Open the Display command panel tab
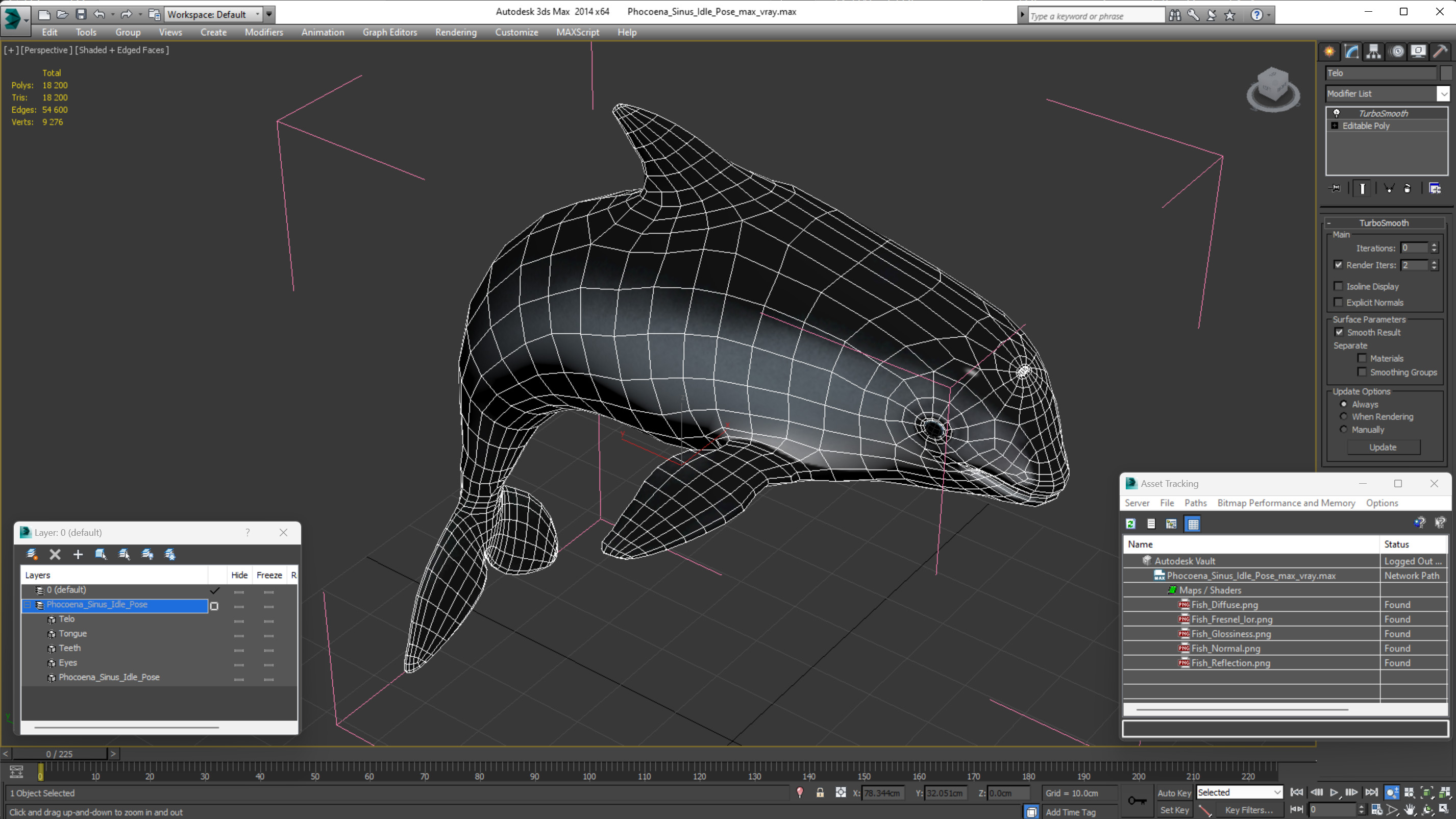The image size is (1456, 819). 1418,52
